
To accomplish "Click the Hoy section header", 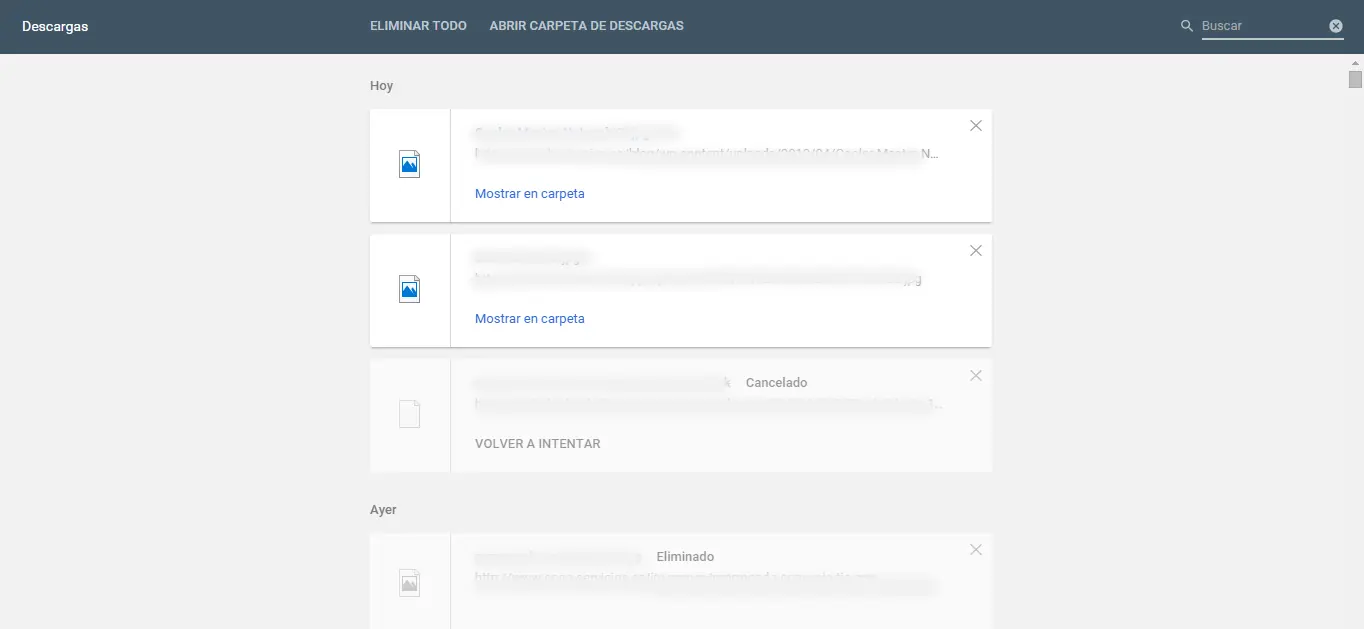I will coord(381,86).
